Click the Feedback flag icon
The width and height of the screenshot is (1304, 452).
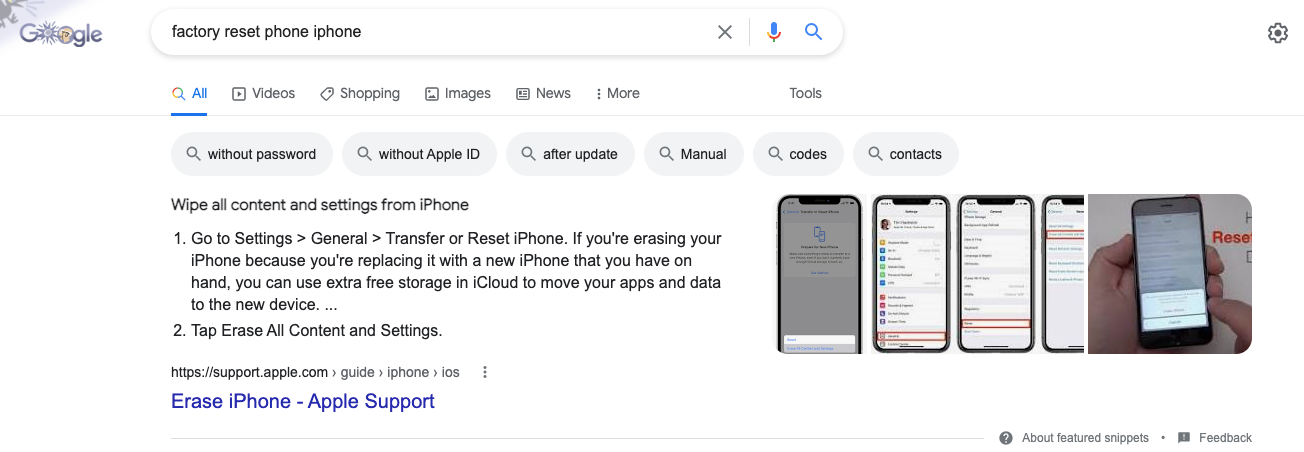click(1184, 438)
